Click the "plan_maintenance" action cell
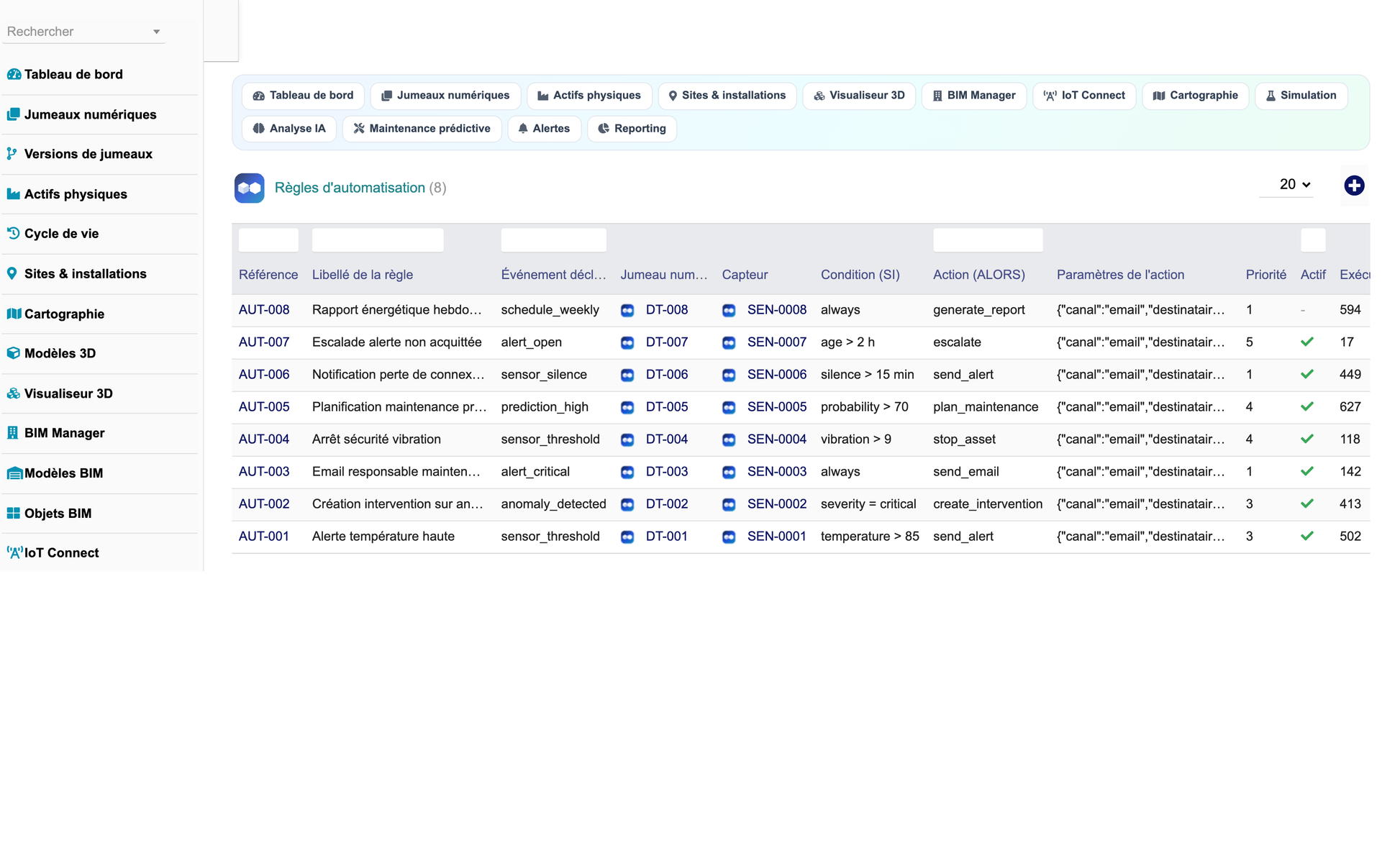The image size is (1400, 866). (x=986, y=407)
